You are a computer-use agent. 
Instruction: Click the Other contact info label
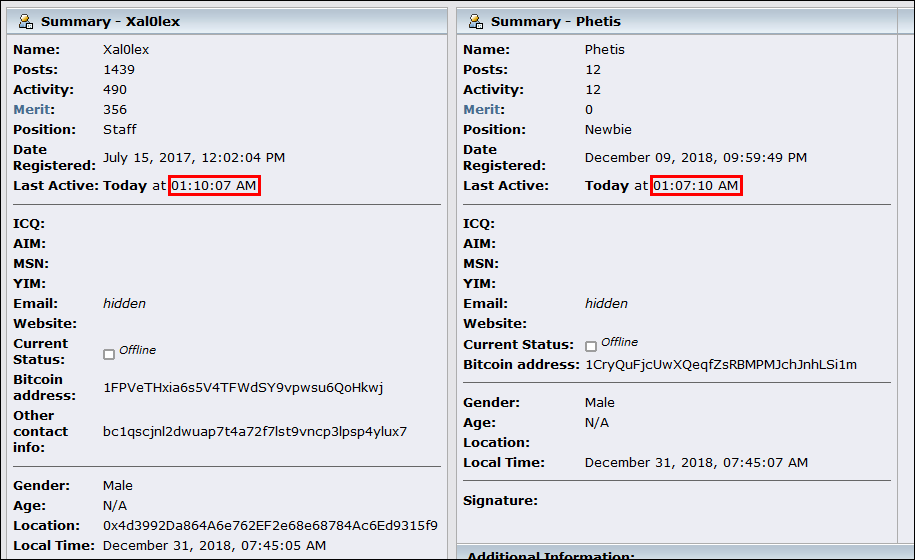coord(41,432)
